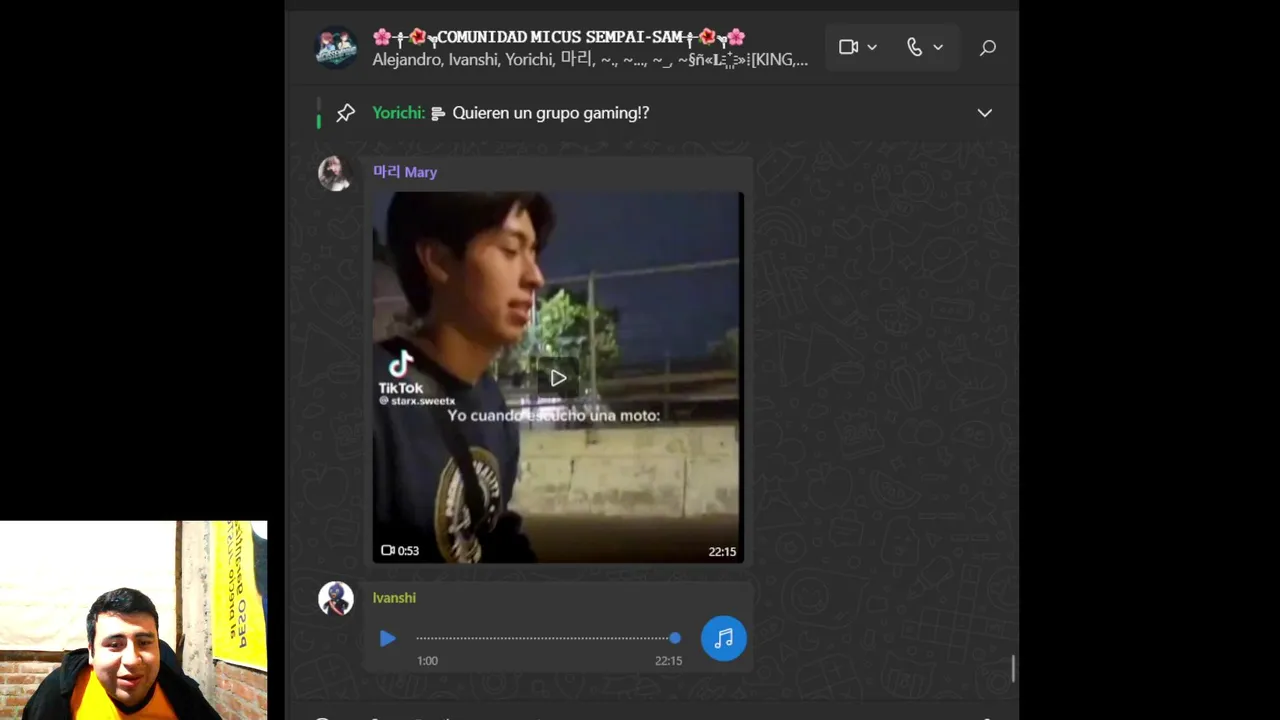
Task: Click sender name 'Ivanshi'
Action: tap(394, 598)
